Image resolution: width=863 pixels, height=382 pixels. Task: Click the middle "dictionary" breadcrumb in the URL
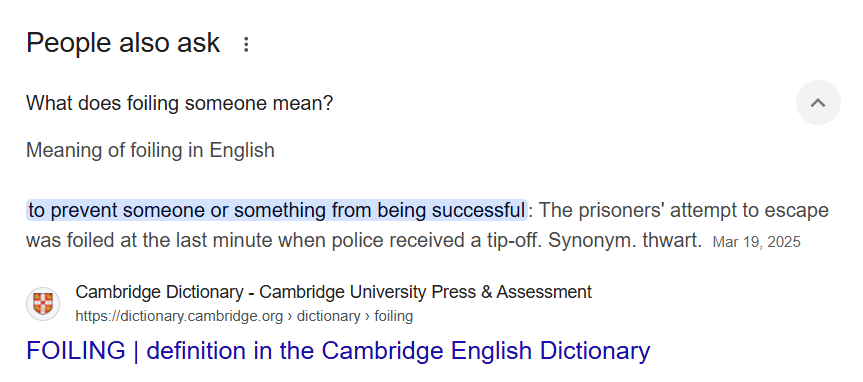328,316
